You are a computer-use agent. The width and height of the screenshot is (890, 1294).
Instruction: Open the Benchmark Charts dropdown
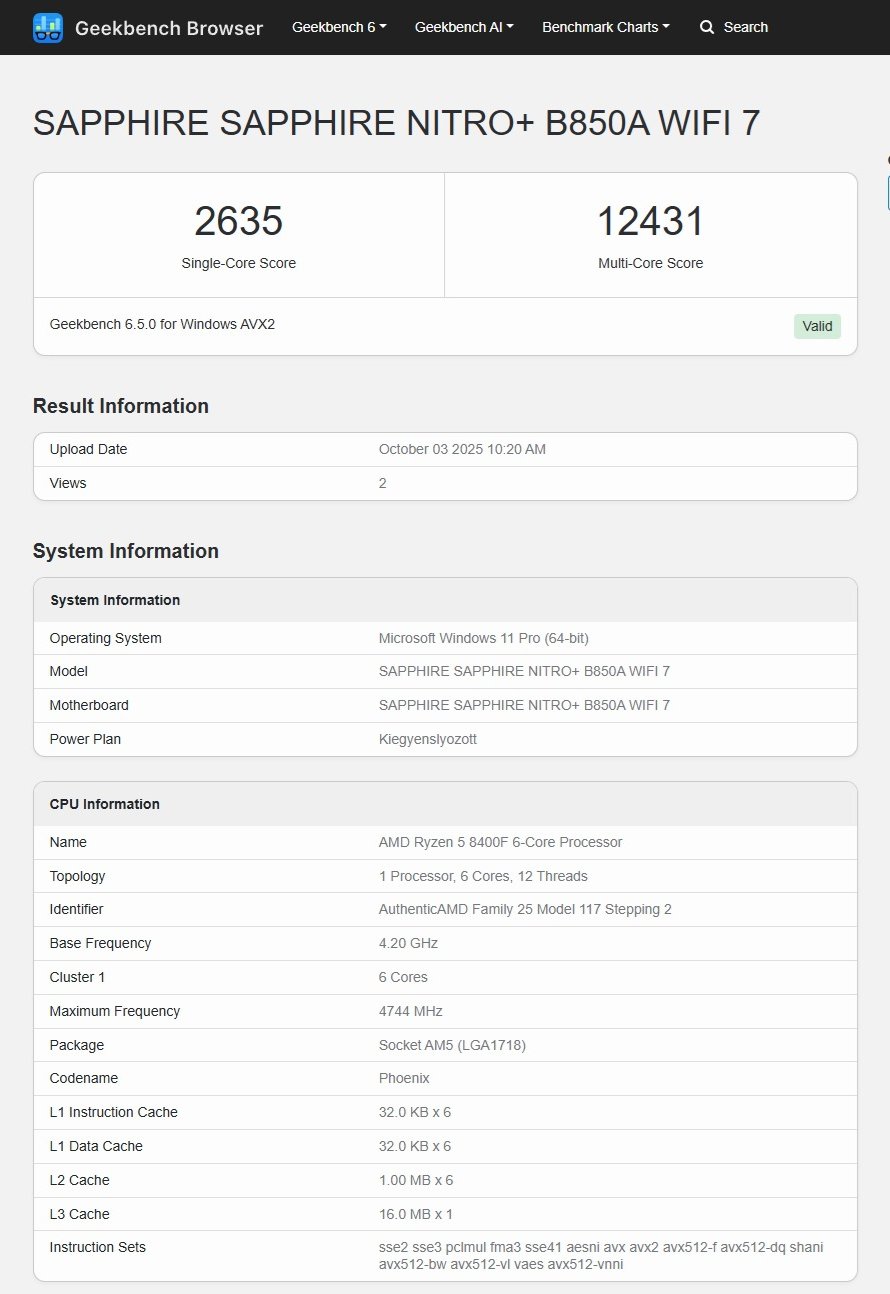pyautogui.click(x=606, y=27)
